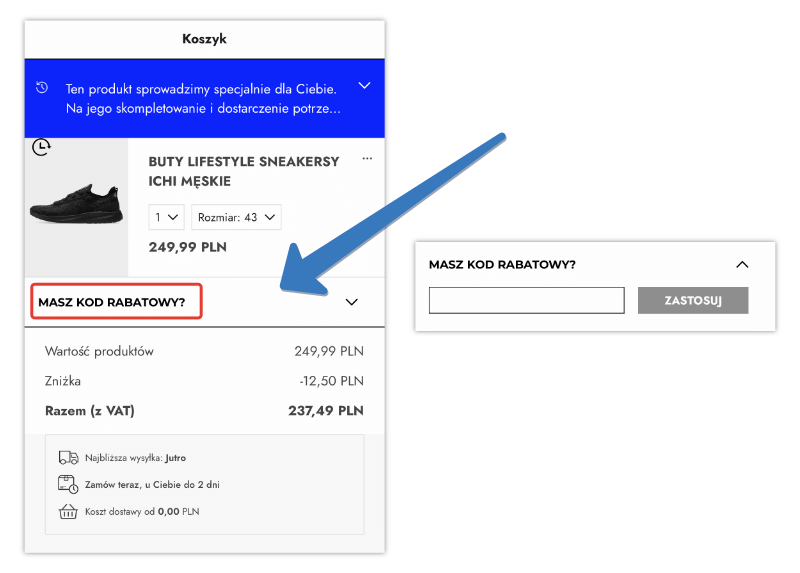Click the history clock icon in blue banner
Image resolution: width=800 pixels, height=573 pixels.
pyautogui.click(x=42, y=88)
